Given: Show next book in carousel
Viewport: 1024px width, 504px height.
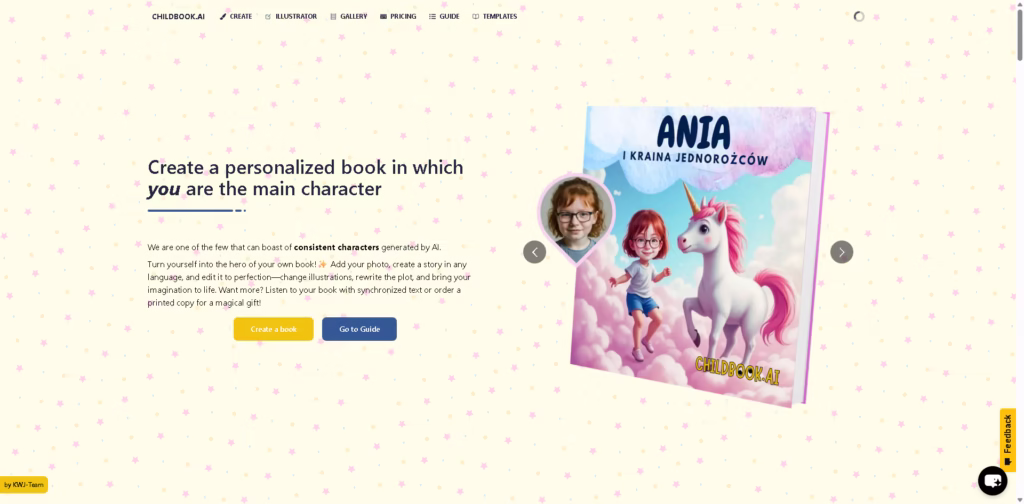Looking at the screenshot, I should coord(841,252).
